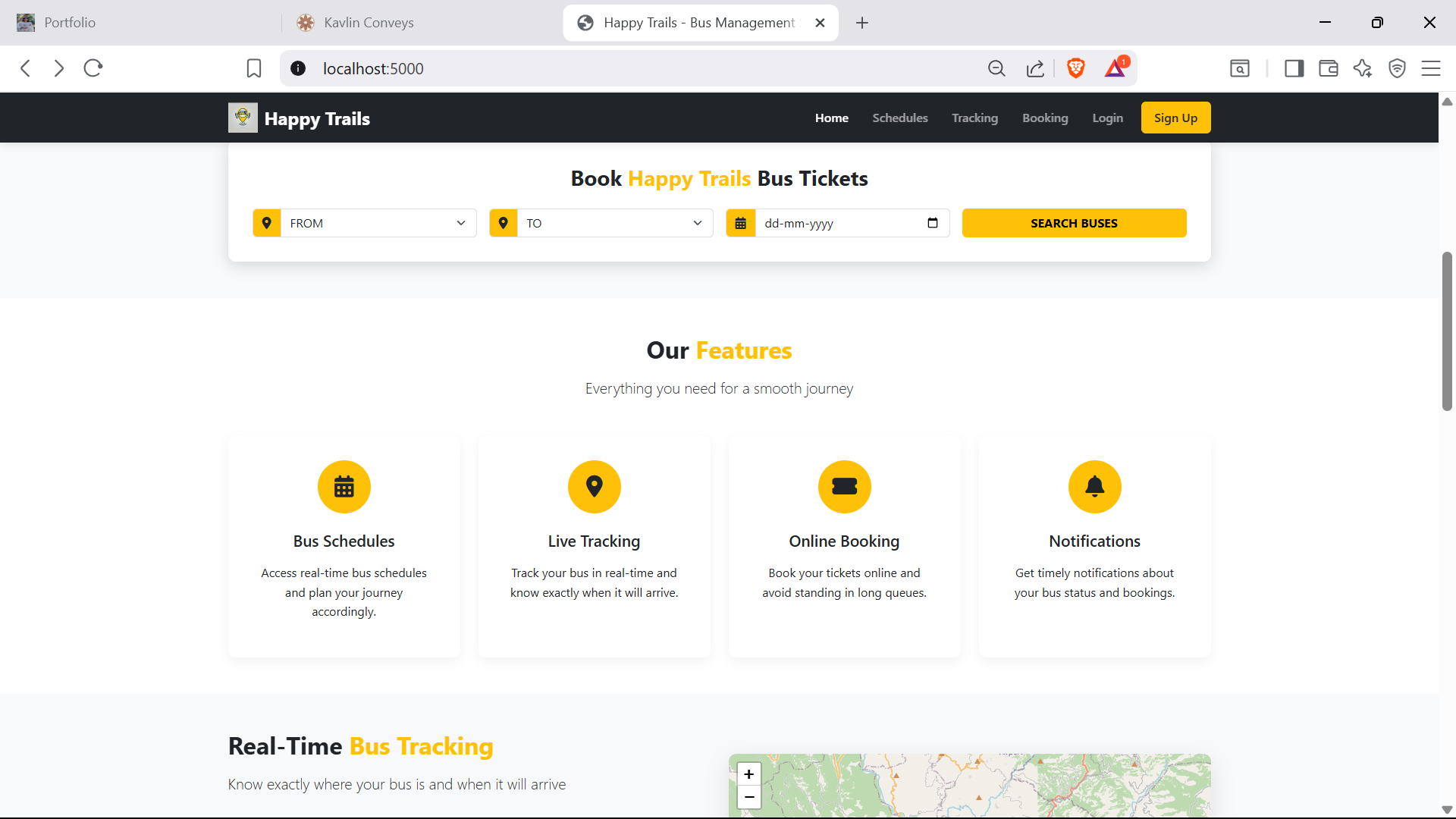The image size is (1456, 819).
Task: Click the Notifications bell icon
Action: point(1094,486)
